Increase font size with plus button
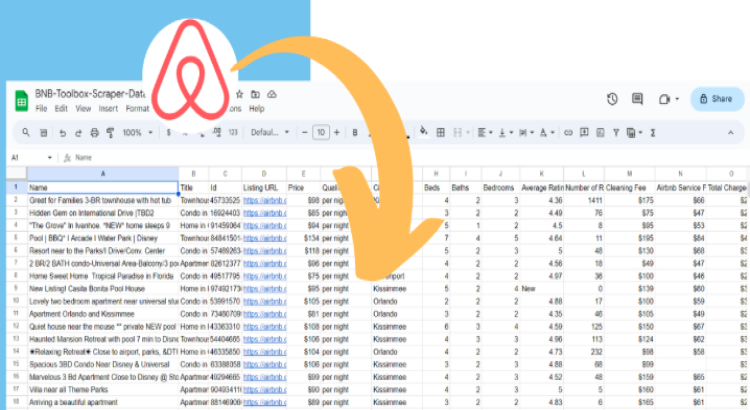Viewport: 750px width, 410px height. [x=337, y=133]
